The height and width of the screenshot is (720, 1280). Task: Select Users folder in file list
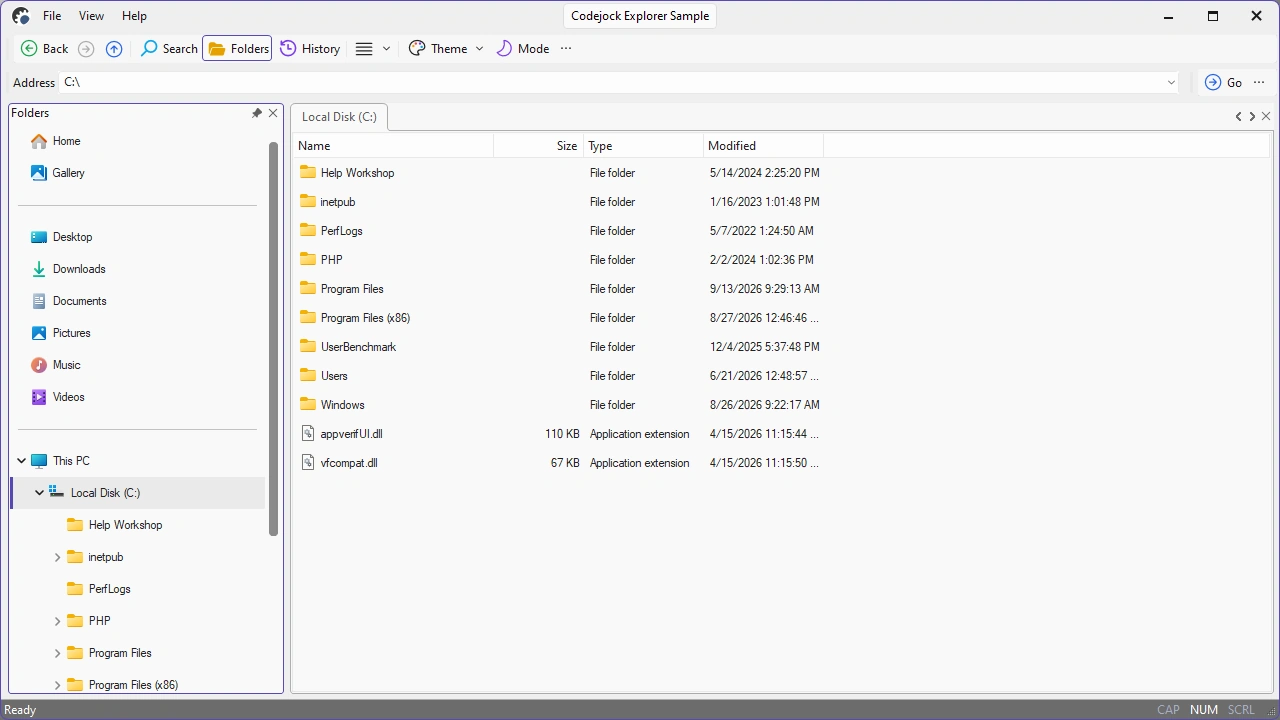tap(334, 376)
